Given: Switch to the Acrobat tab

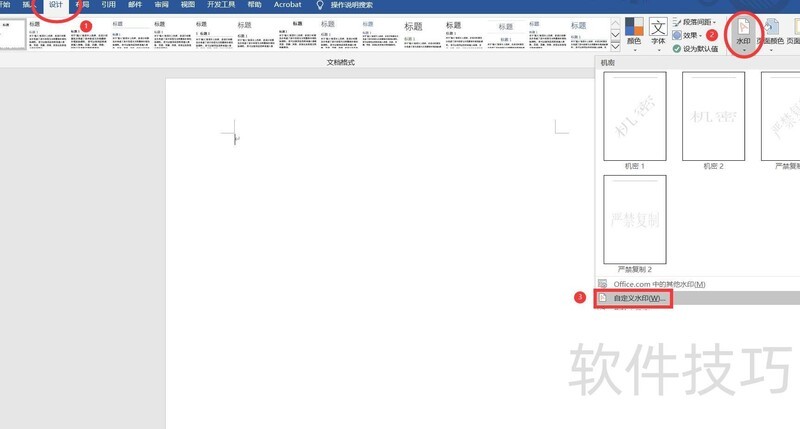Looking at the screenshot, I should (x=287, y=5).
